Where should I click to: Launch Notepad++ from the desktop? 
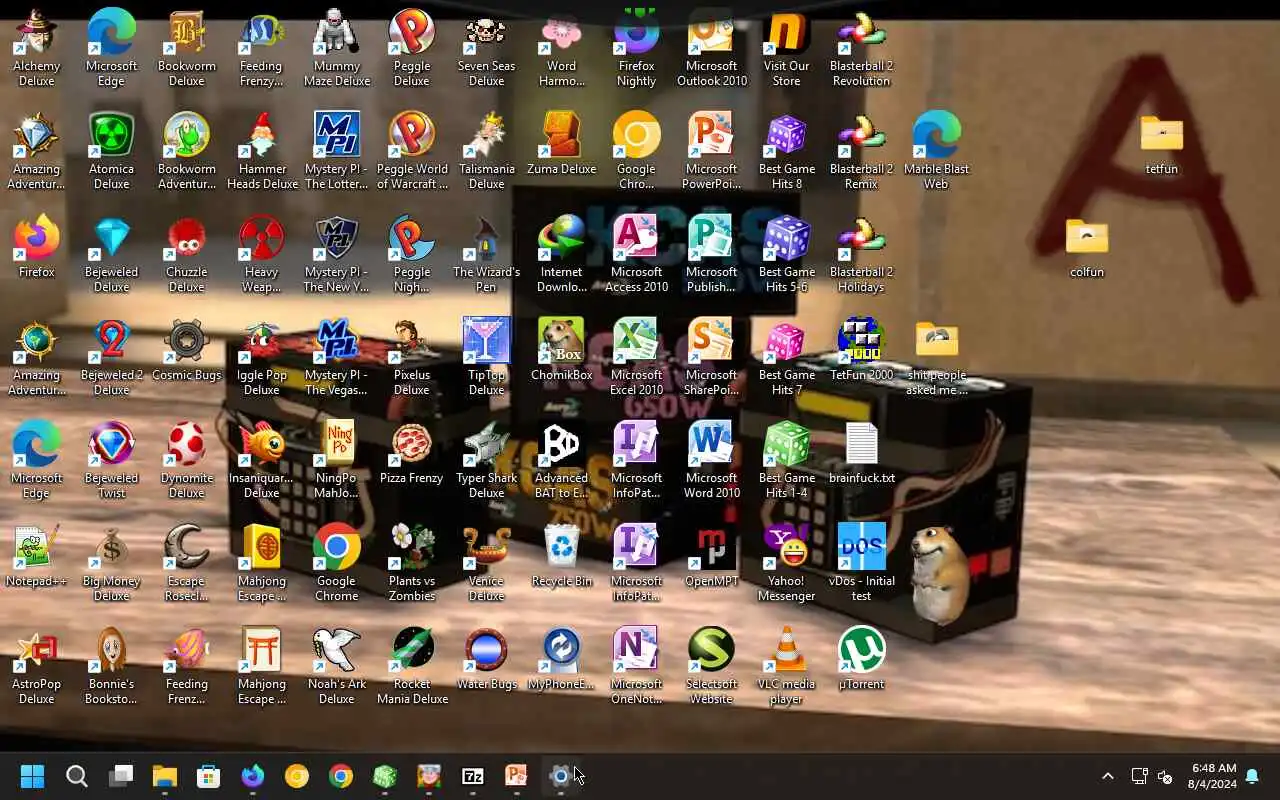pos(37,556)
